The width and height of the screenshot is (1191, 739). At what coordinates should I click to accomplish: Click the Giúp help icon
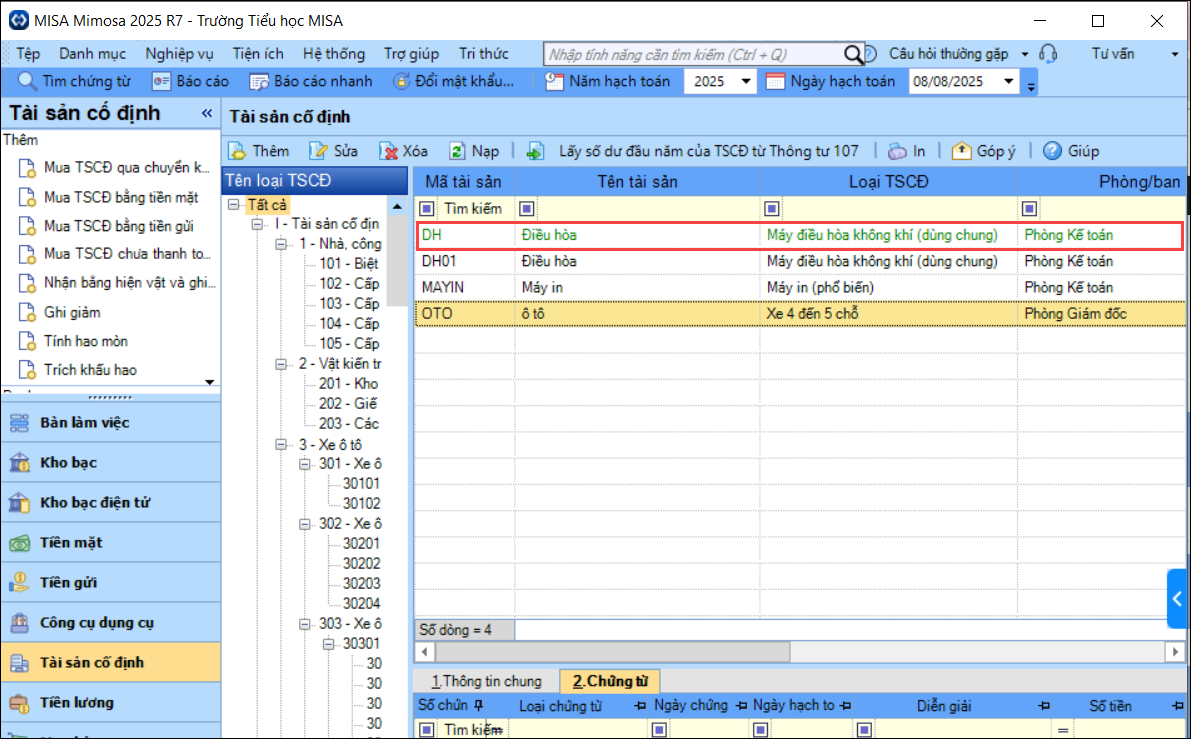pyautogui.click(x=1052, y=151)
